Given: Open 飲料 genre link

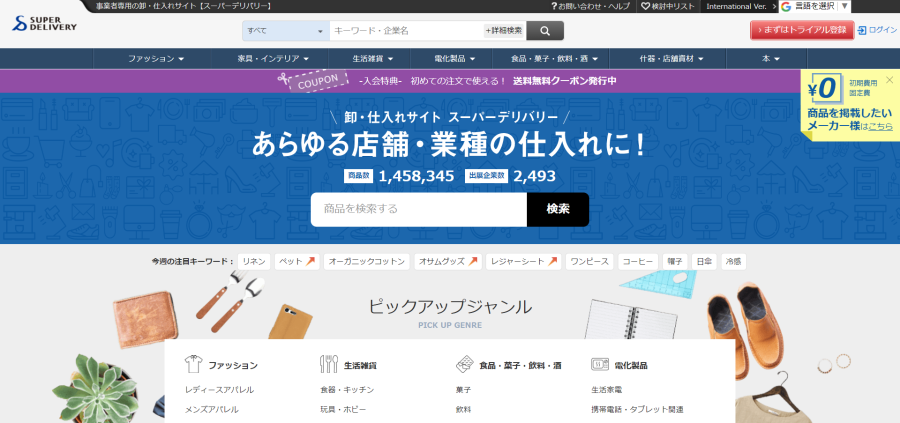Looking at the screenshot, I should pos(463,410).
